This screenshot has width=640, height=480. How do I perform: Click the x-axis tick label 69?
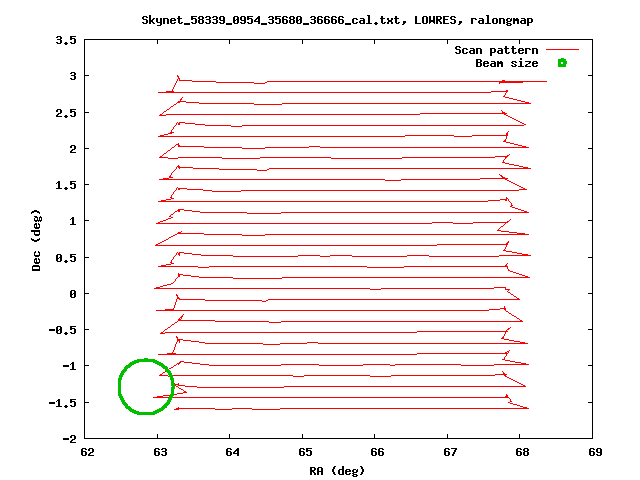(595, 452)
